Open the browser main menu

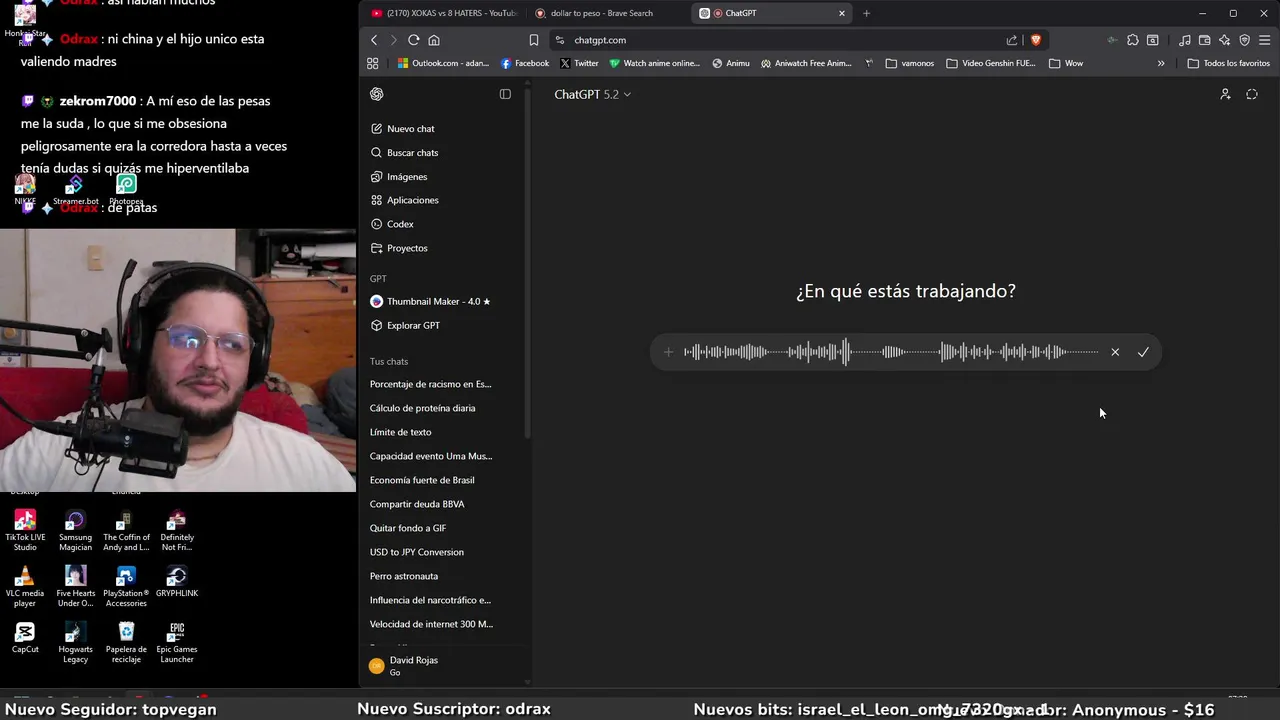(x=1266, y=40)
